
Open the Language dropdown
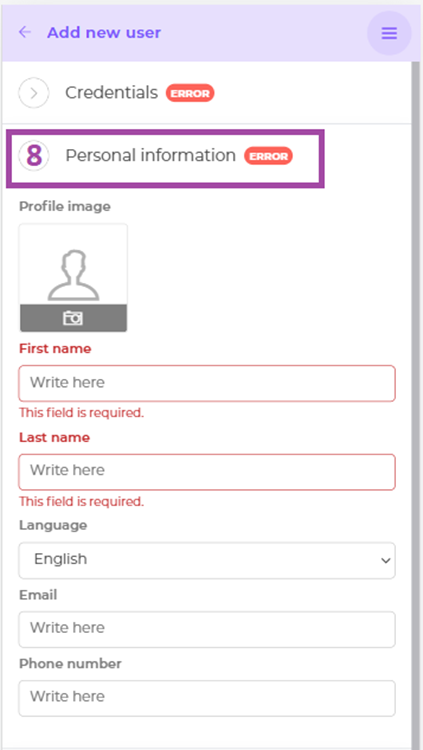(207, 560)
